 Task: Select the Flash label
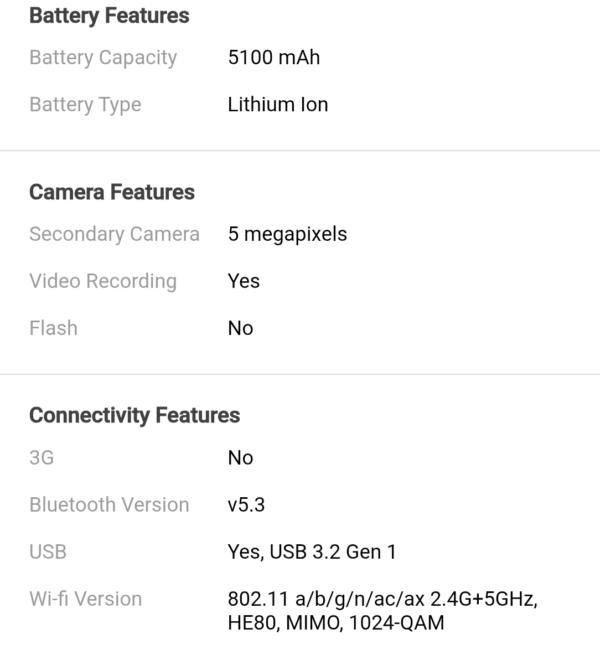[x=53, y=328]
